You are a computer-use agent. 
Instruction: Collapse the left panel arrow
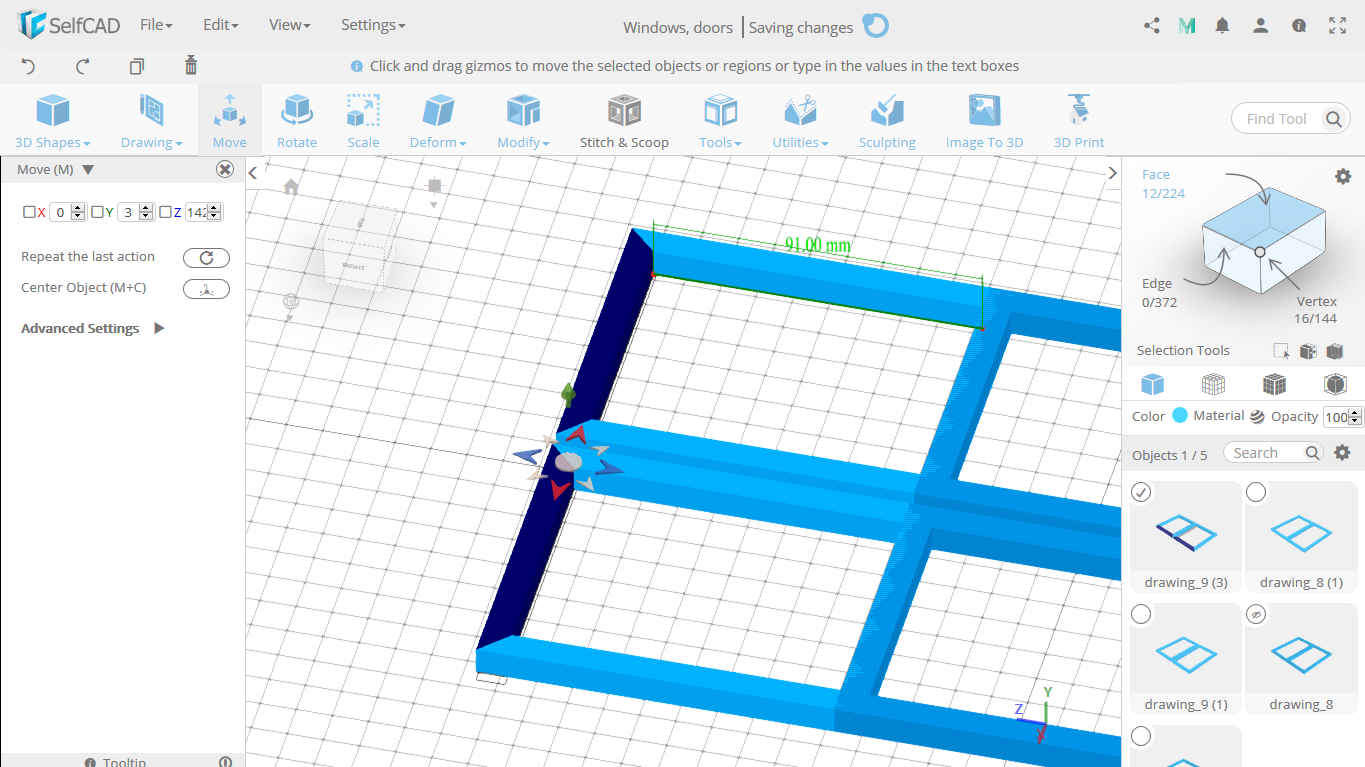click(253, 173)
